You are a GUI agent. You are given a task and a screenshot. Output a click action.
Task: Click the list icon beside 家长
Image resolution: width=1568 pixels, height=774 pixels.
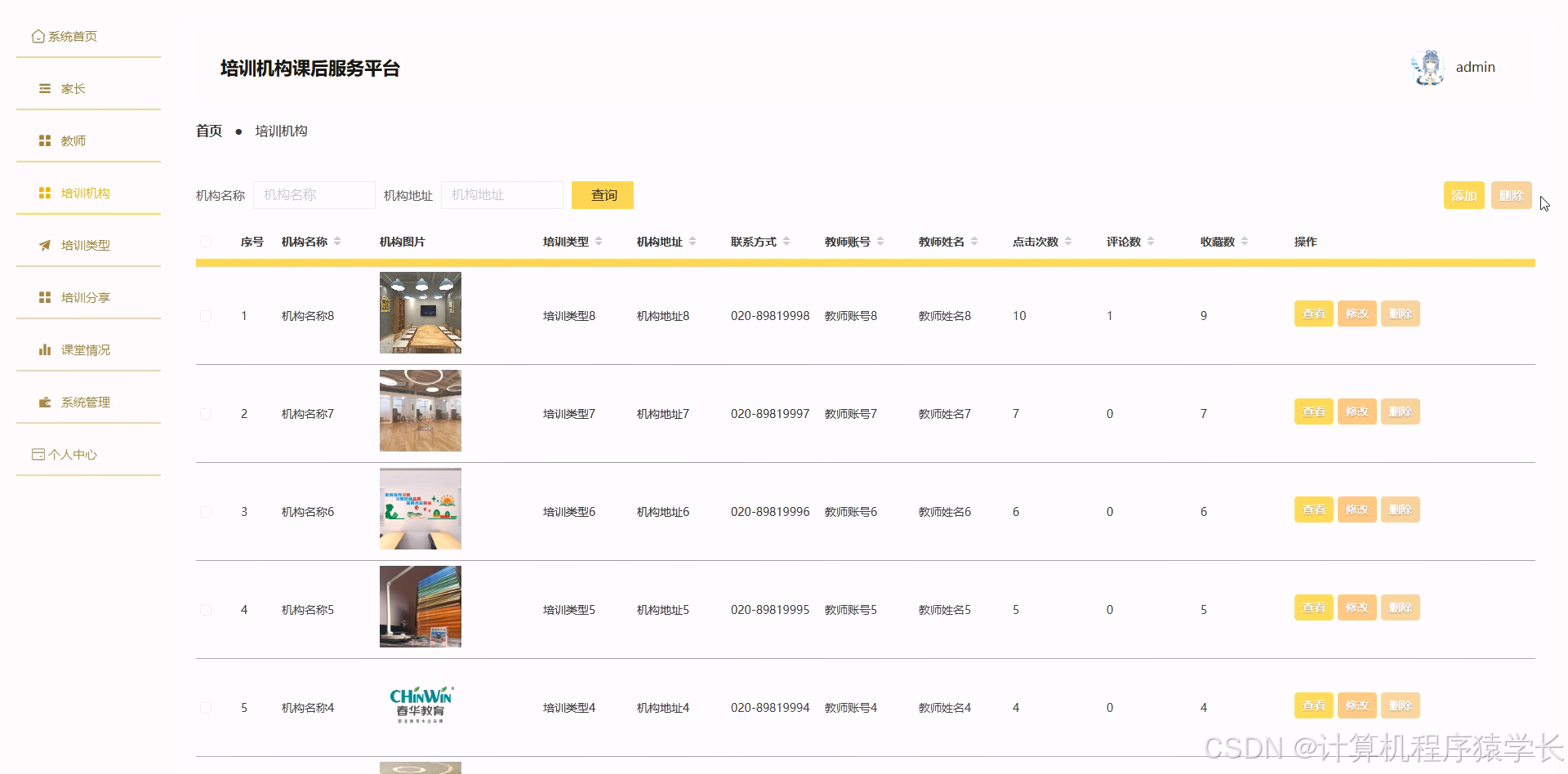(45, 88)
